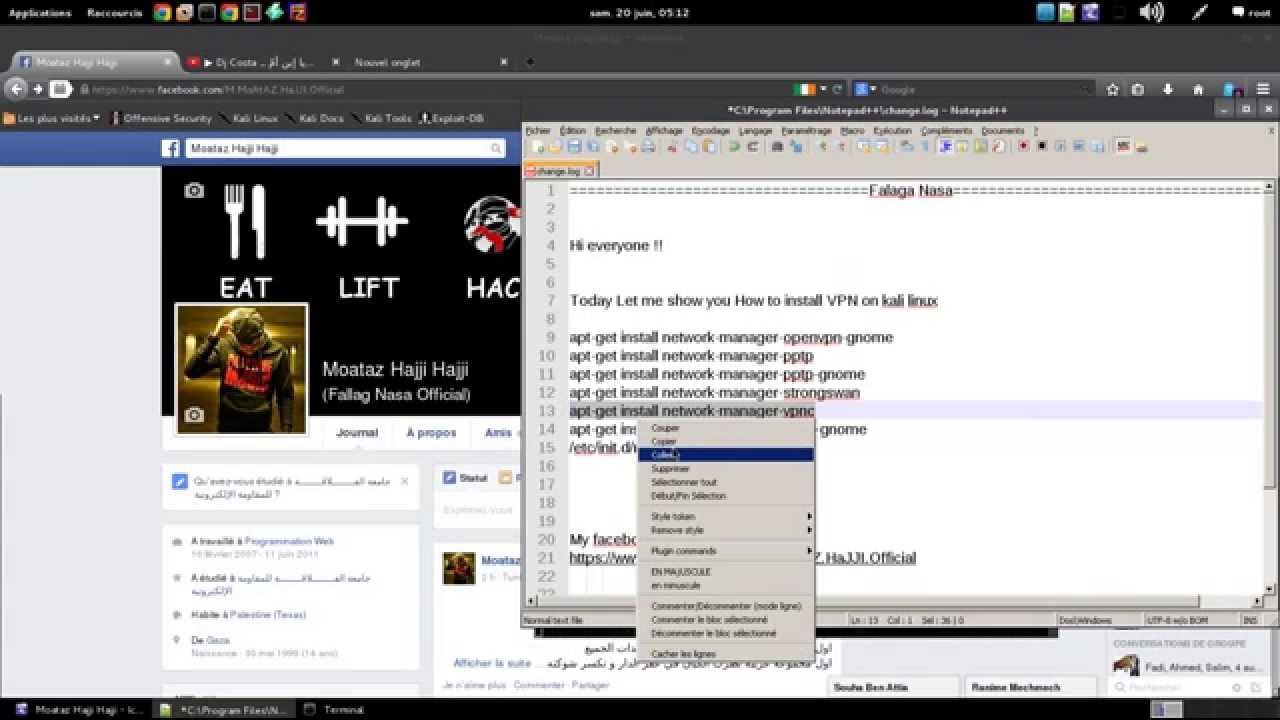Choose Couper in the context menu

pyautogui.click(x=726, y=428)
